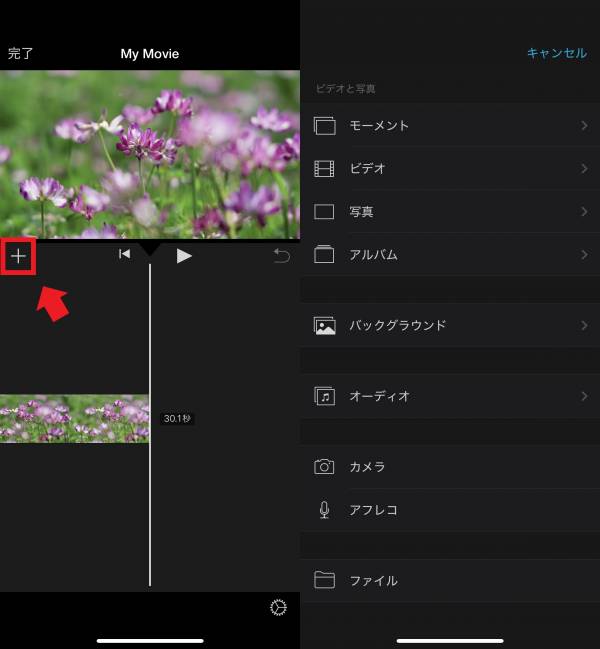Tap the plus add media icon
The height and width of the screenshot is (649, 600).
18,256
